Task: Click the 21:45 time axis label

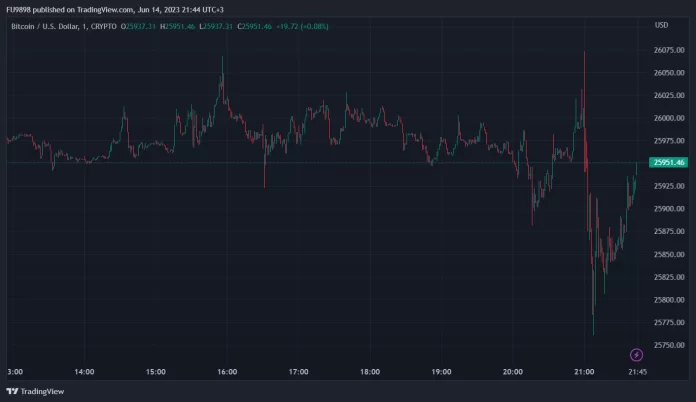Action: [x=637, y=372]
